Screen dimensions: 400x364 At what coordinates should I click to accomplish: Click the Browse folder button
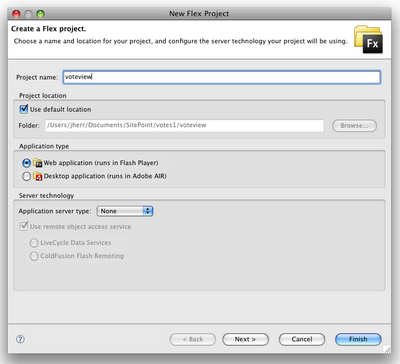tap(354, 126)
